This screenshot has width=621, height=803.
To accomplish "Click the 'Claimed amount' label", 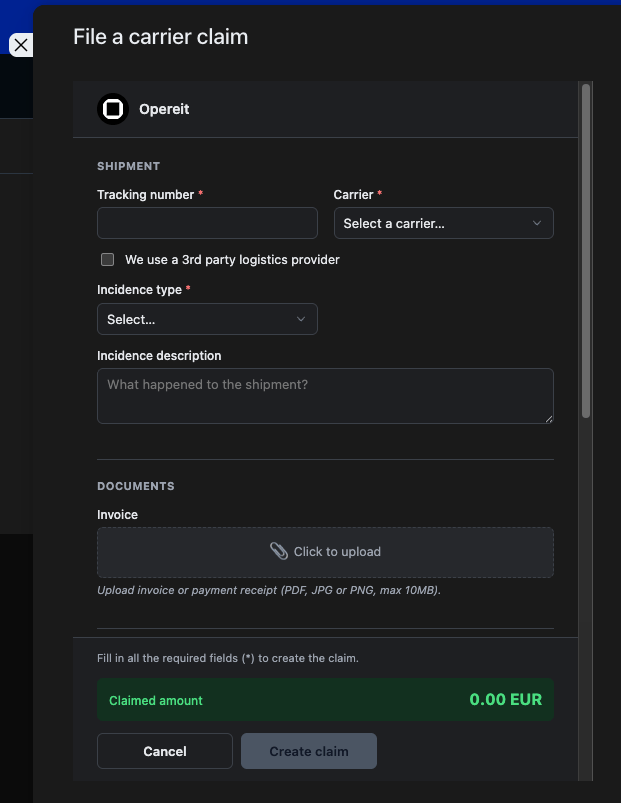I will pyautogui.click(x=156, y=701).
